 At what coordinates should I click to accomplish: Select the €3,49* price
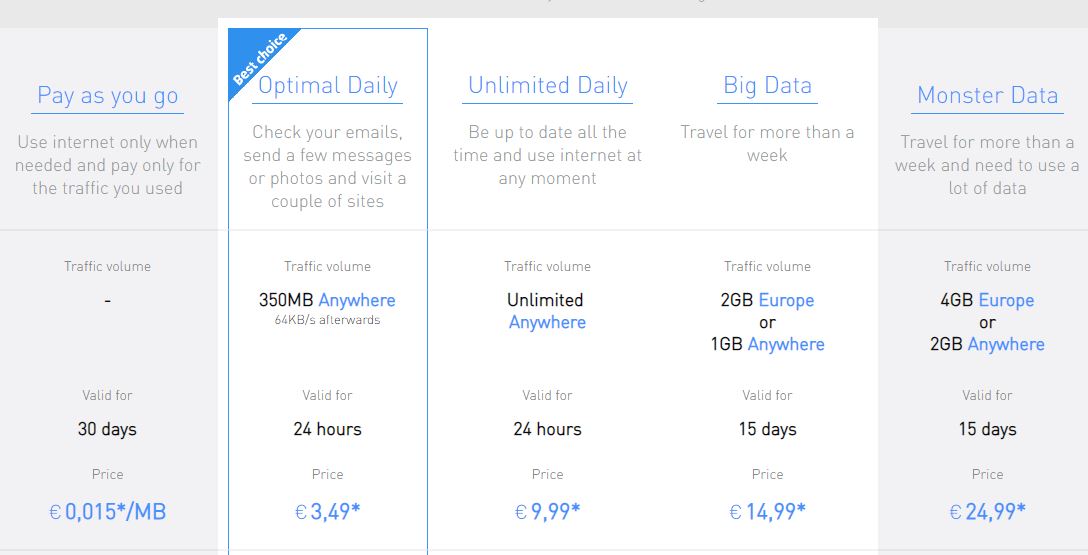tap(328, 512)
